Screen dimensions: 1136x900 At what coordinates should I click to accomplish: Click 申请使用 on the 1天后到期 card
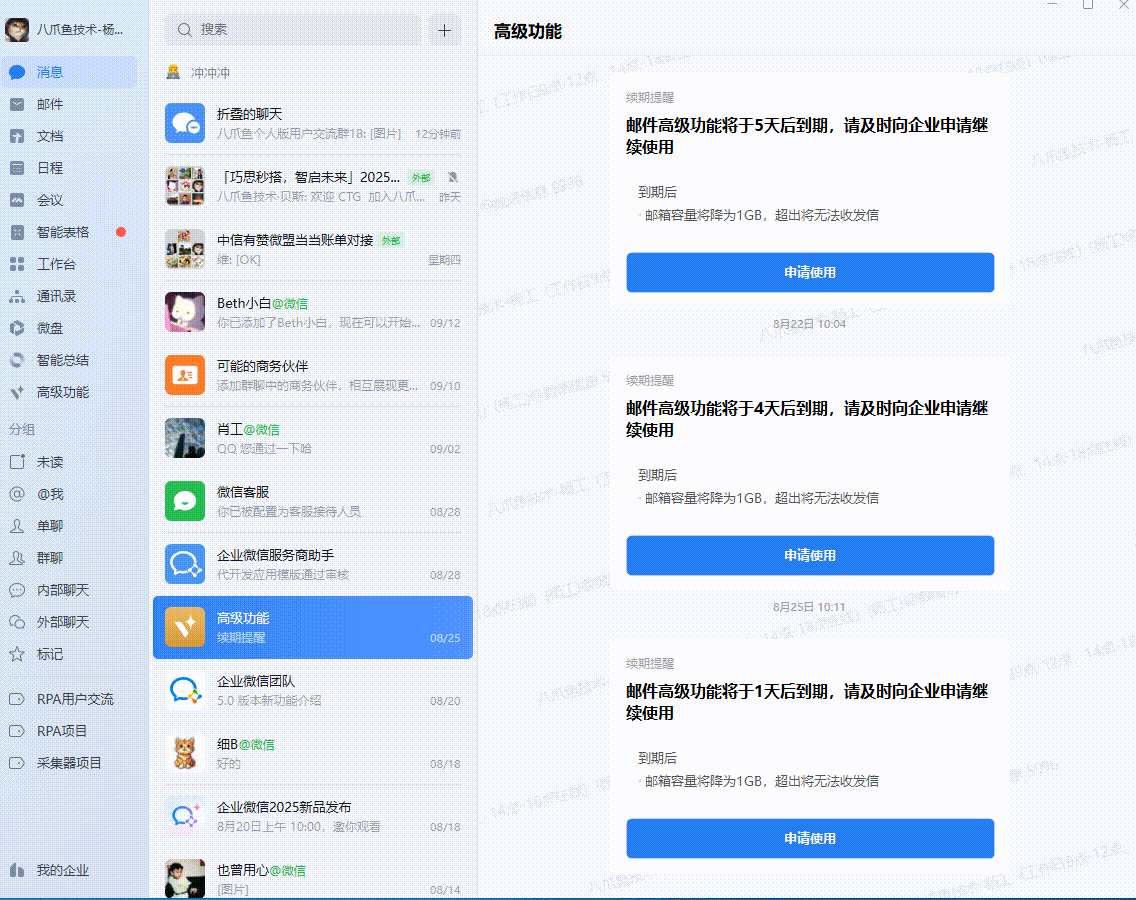click(810, 838)
